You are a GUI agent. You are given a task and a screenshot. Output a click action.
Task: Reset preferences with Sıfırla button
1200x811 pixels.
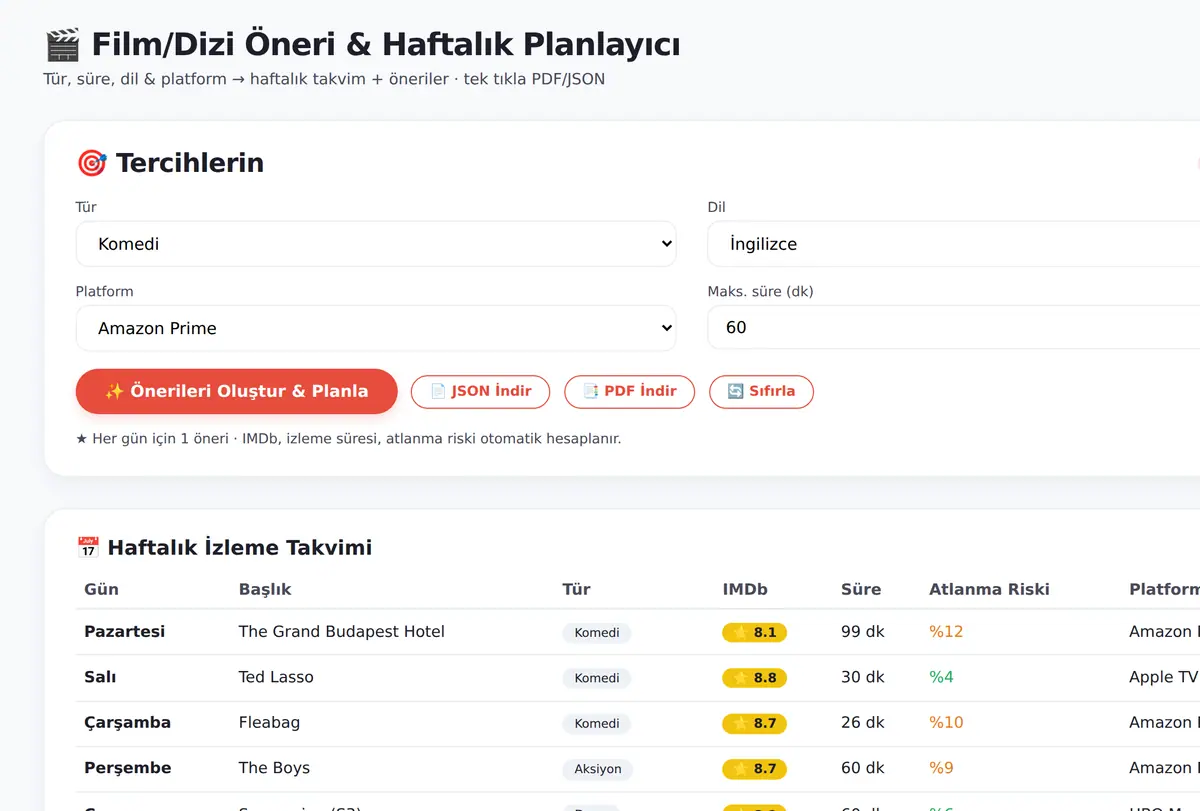click(x=761, y=391)
